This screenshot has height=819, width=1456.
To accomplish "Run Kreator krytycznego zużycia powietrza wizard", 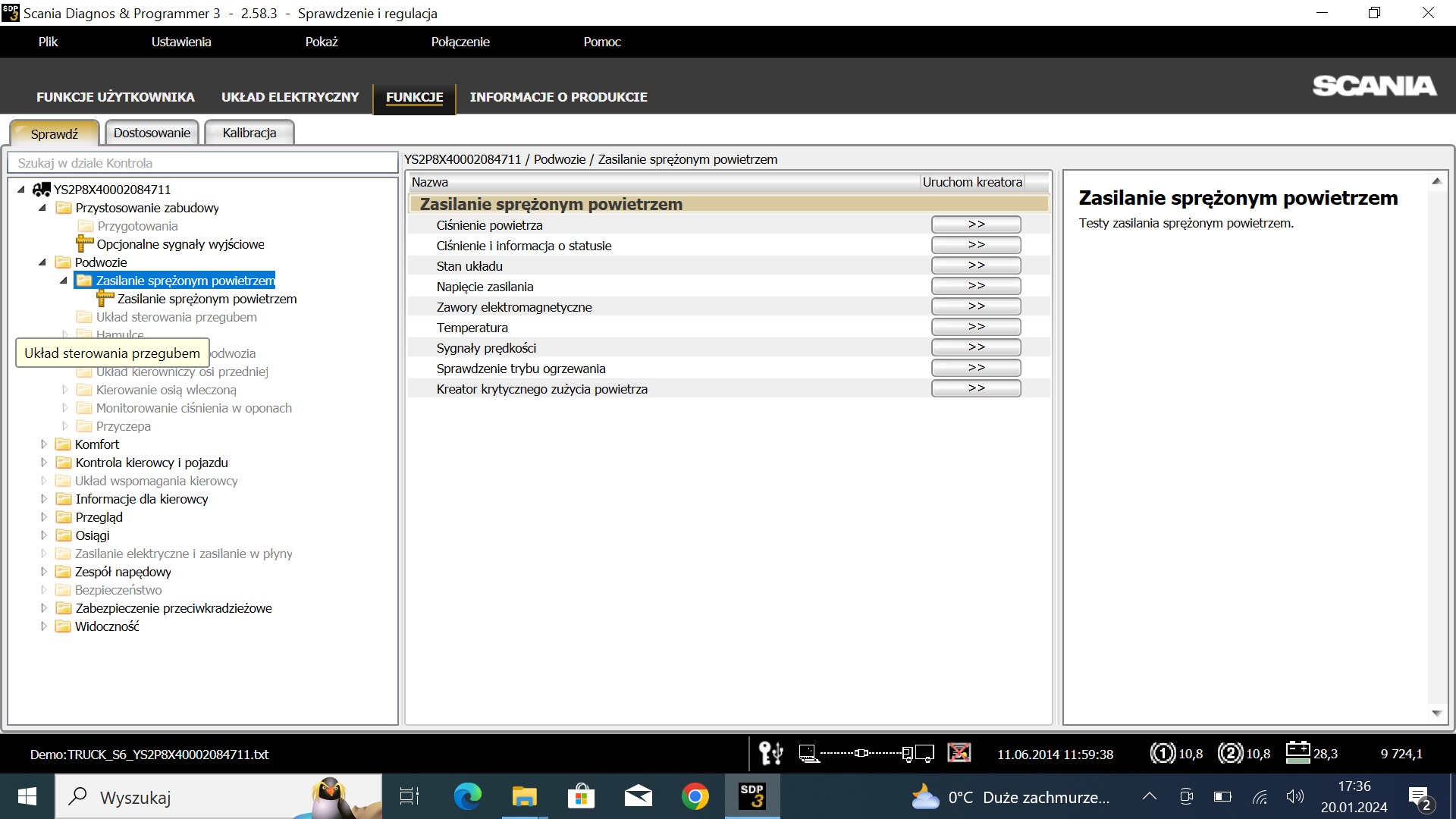I will coord(976,388).
